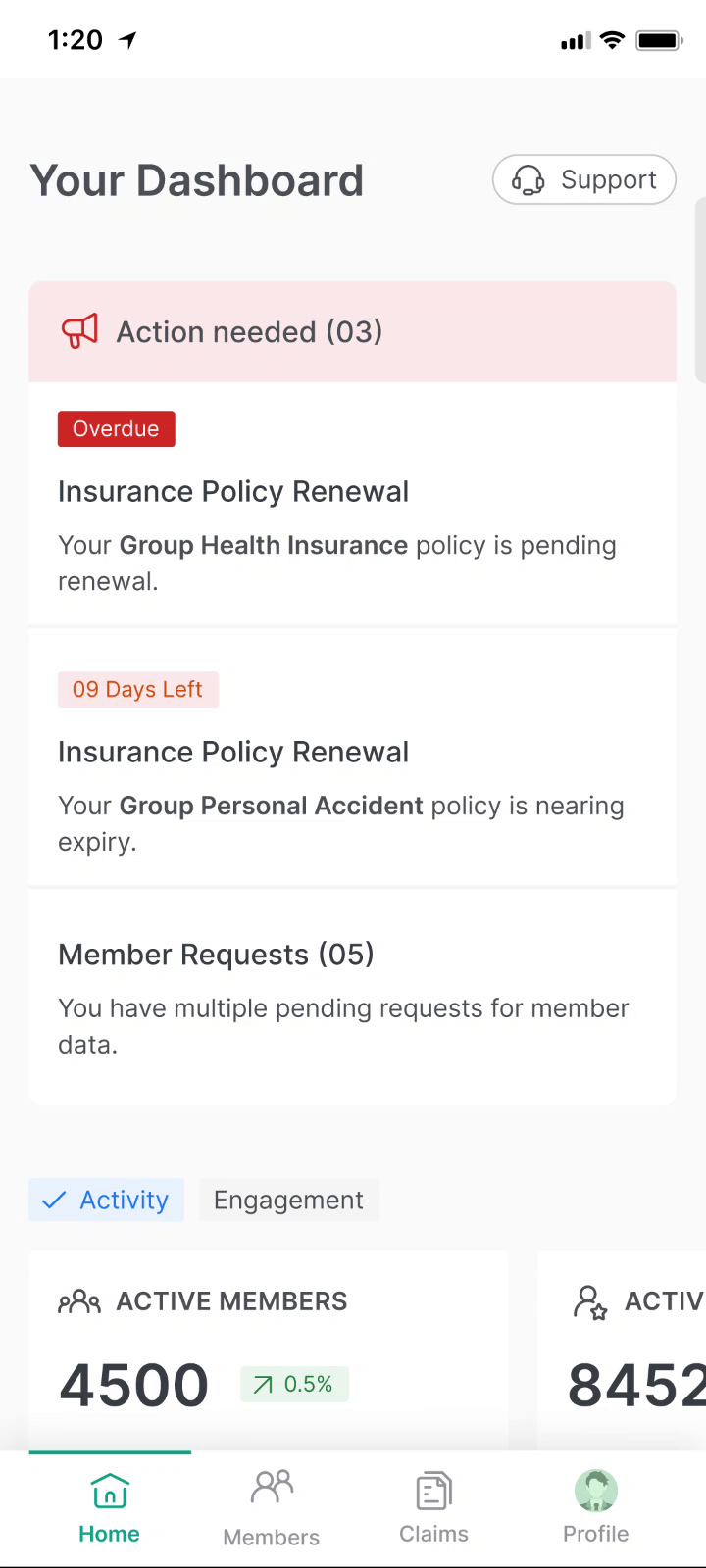Tap the megaphone icon in Action needed
This screenshot has height=1568, width=706.
(80, 331)
